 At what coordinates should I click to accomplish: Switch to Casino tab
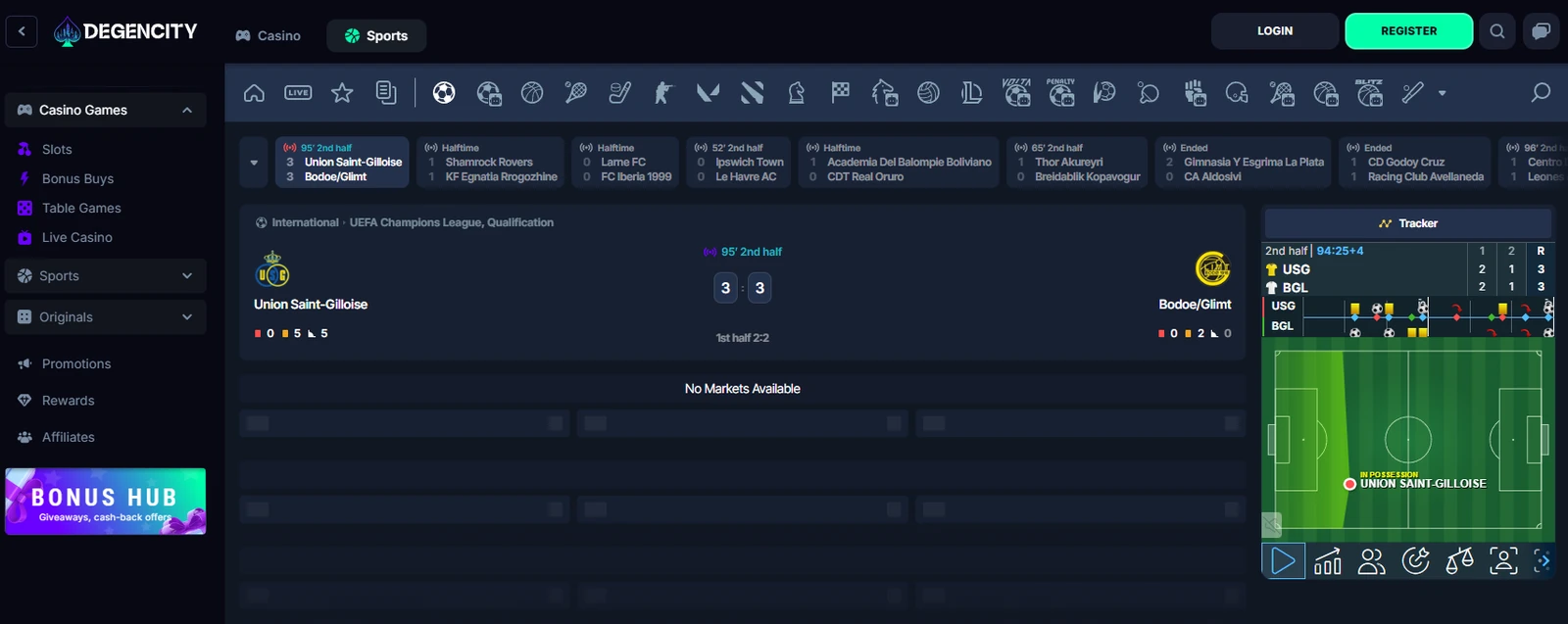click(269, 35)
